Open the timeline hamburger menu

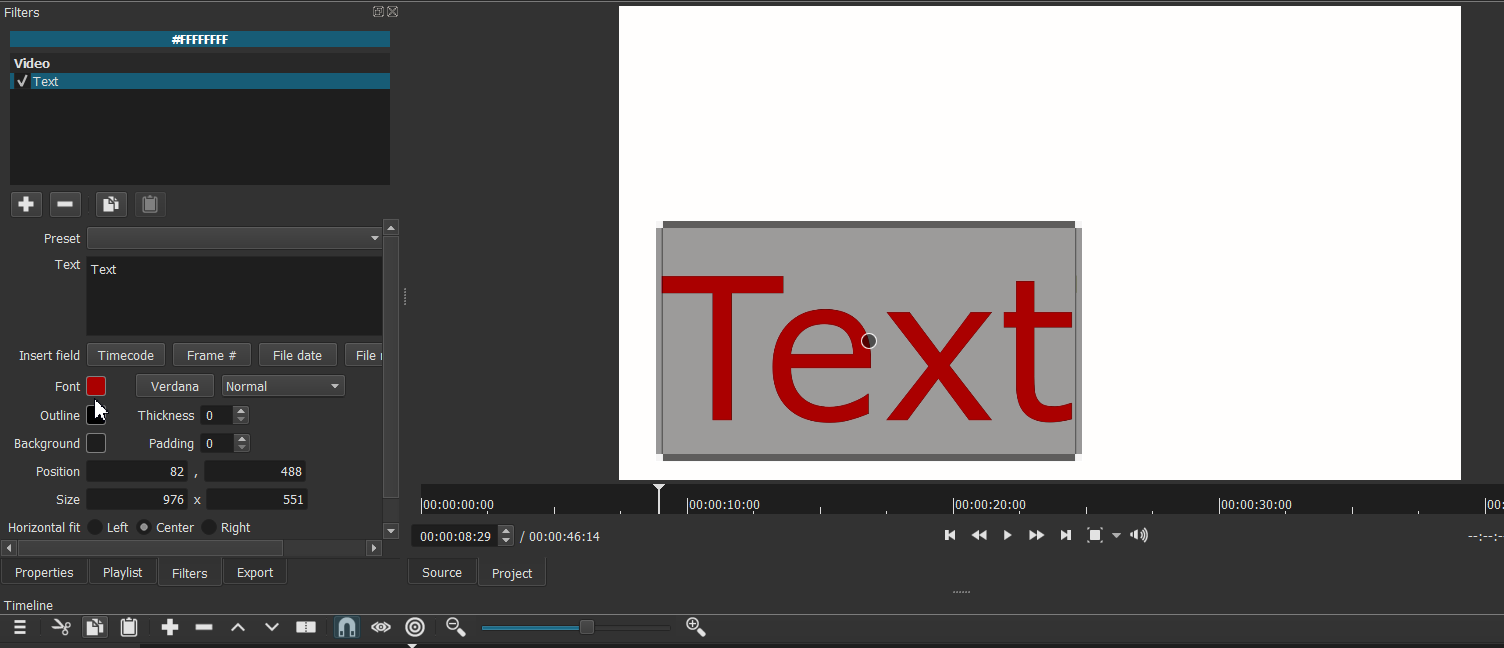pos(19,627)
